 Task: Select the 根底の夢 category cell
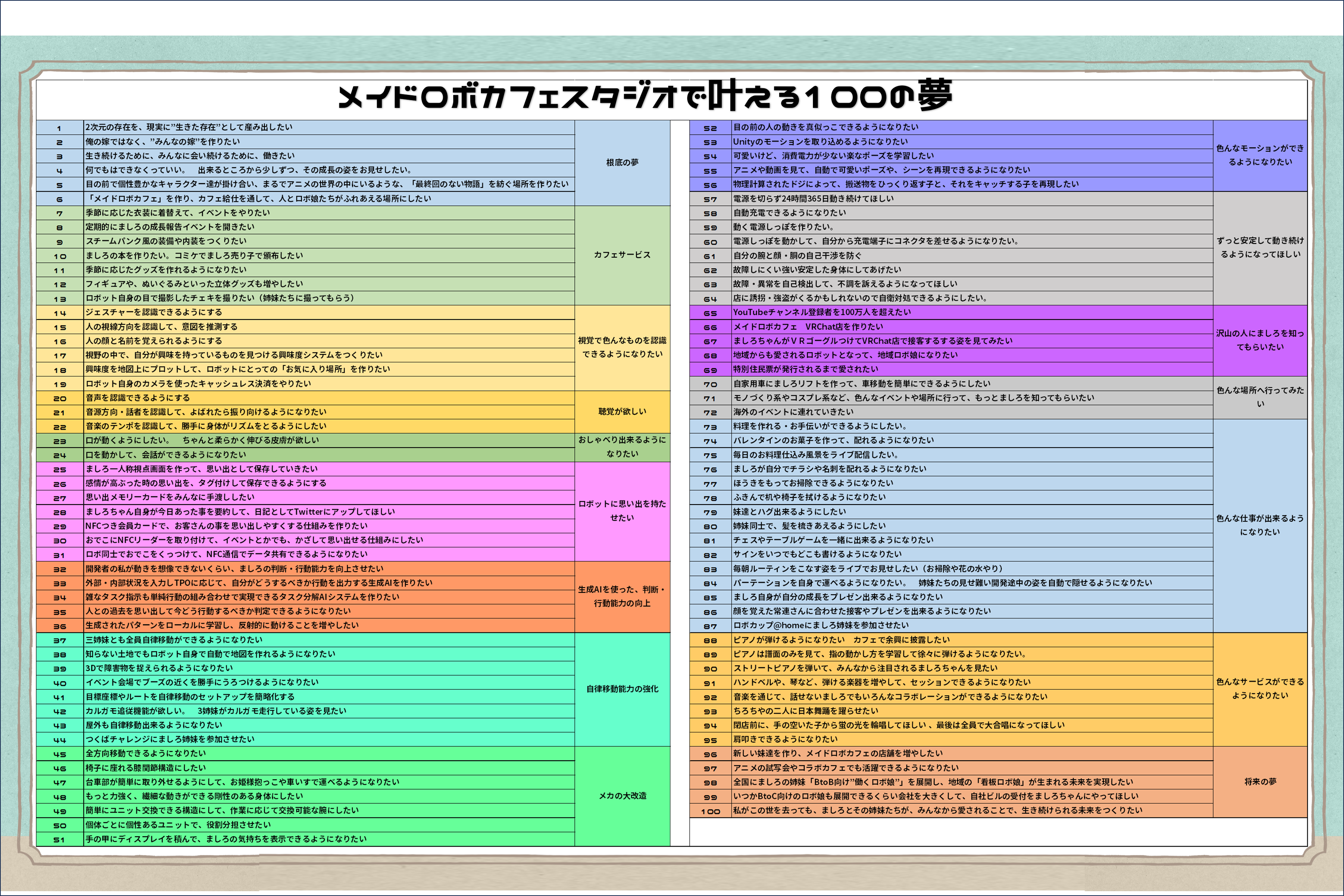click(622, 163)
